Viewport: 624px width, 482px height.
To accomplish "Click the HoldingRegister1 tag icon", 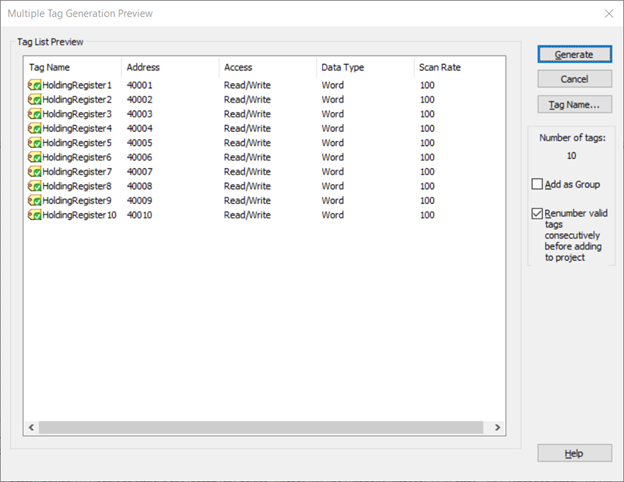I will click(x=34, y=86).
